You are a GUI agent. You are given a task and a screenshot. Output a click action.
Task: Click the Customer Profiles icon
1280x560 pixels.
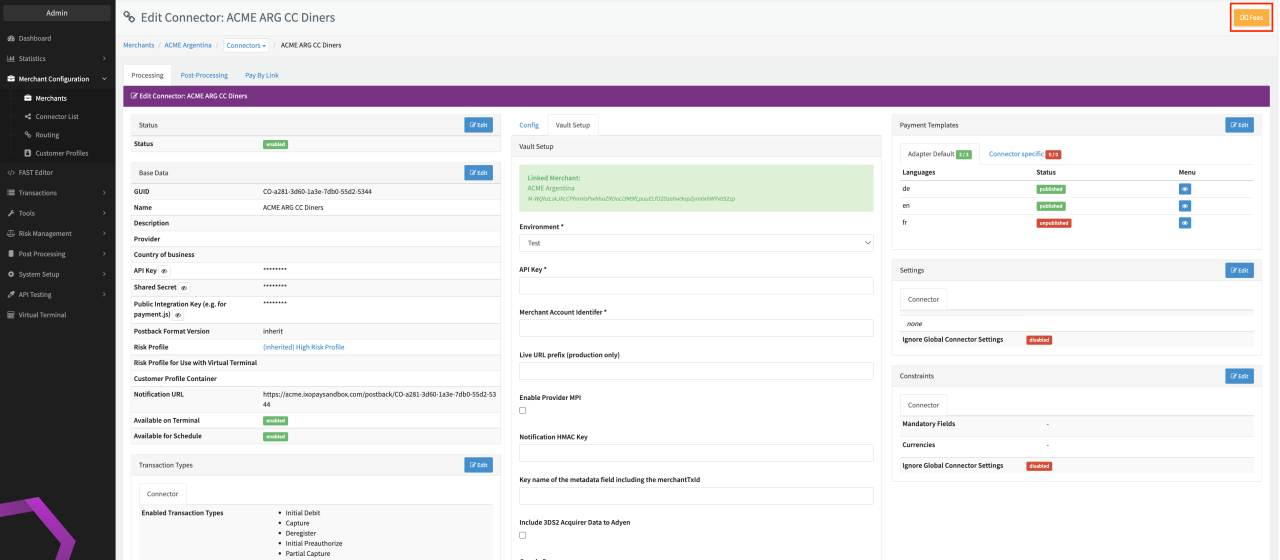pos(27,153)
